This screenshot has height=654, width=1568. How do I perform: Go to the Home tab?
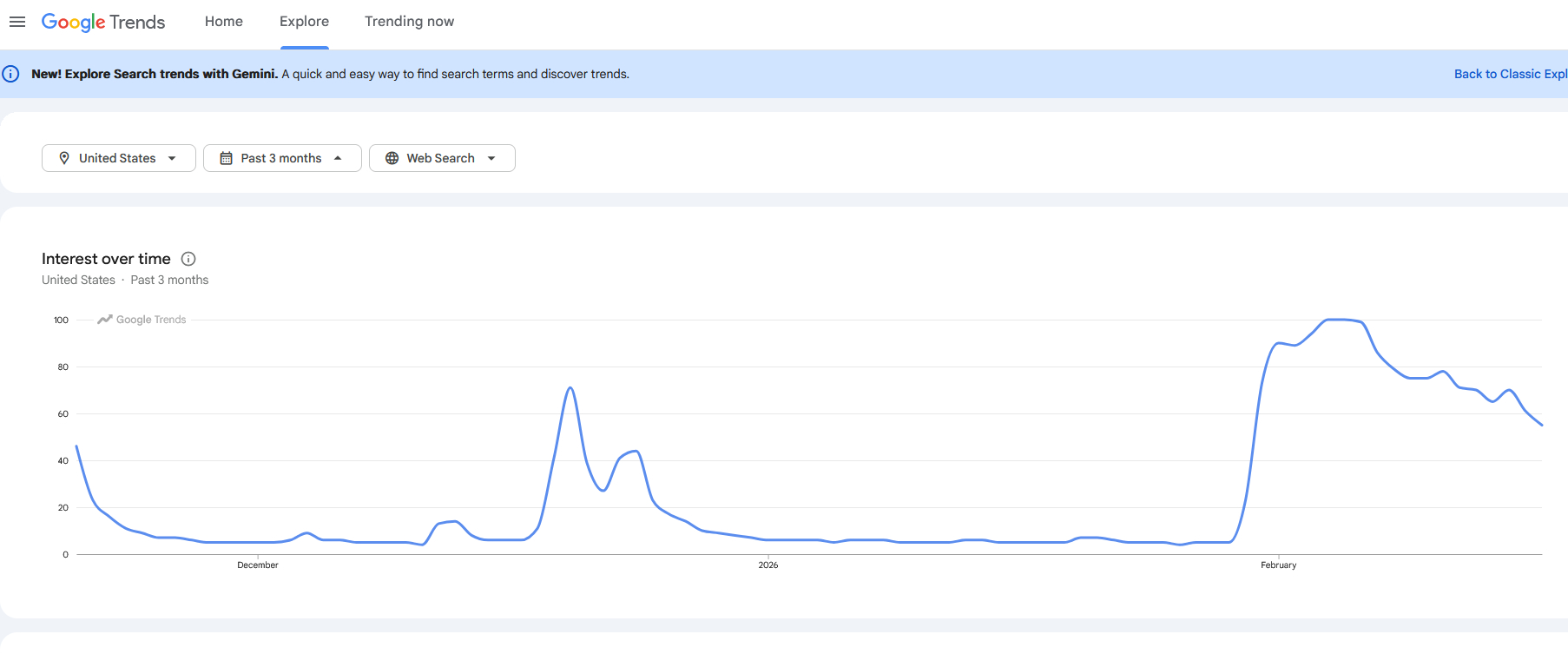(224, 22)
